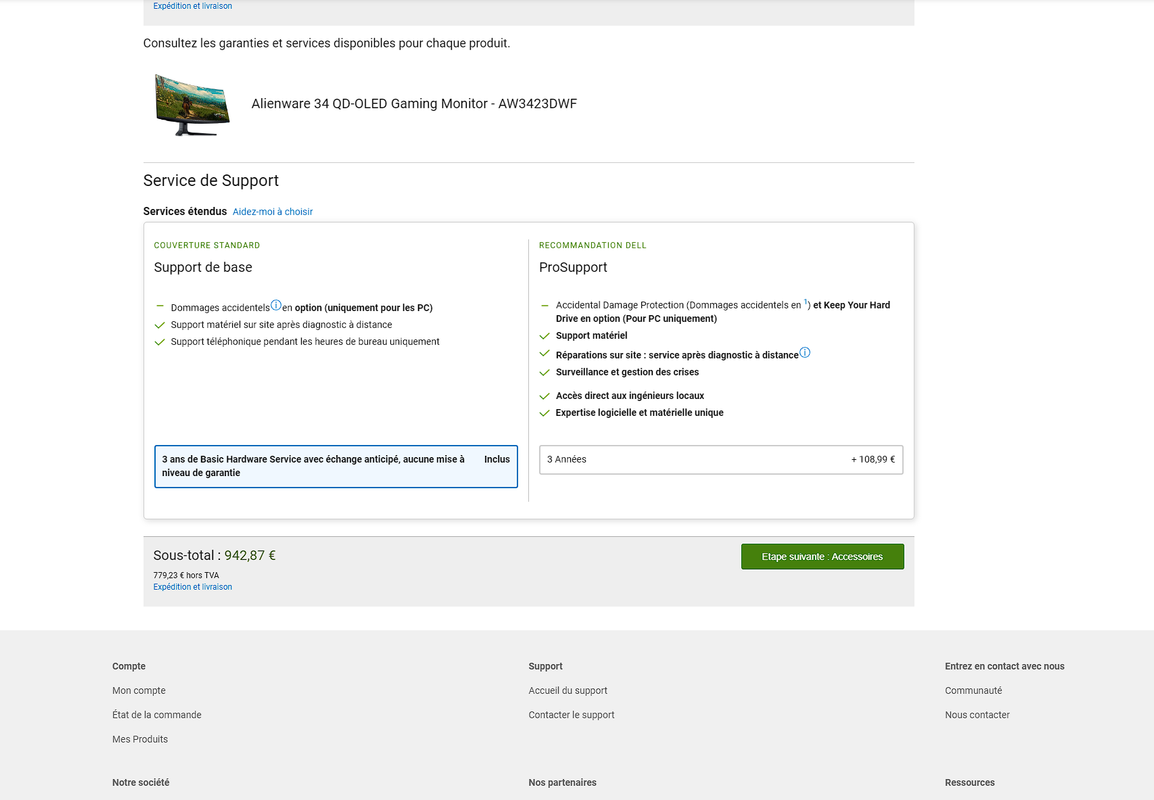
Task: Click the 'ProSupport' heading
Action: click(573, 267)
